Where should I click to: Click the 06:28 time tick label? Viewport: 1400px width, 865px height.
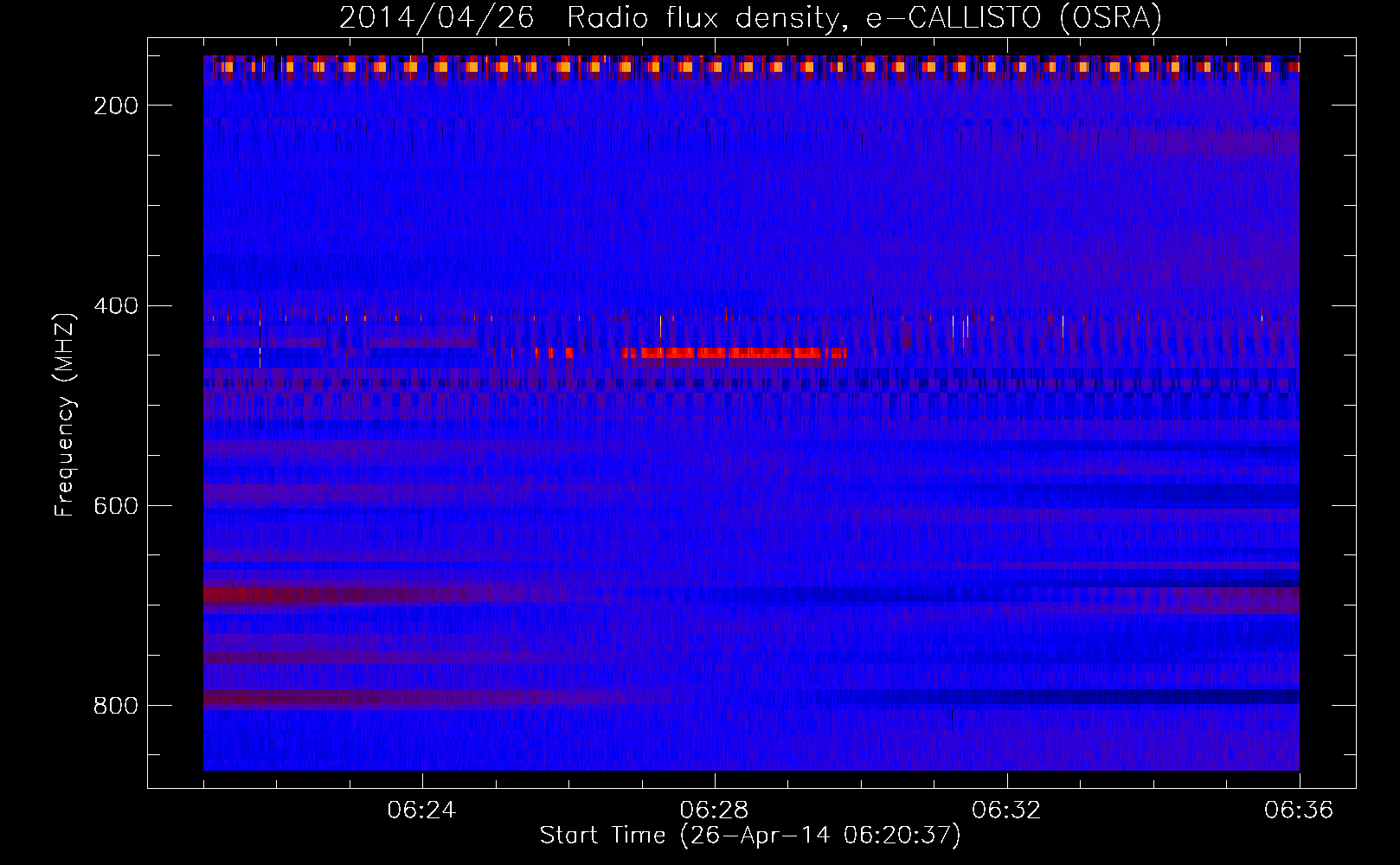click(x=714, y=811)
